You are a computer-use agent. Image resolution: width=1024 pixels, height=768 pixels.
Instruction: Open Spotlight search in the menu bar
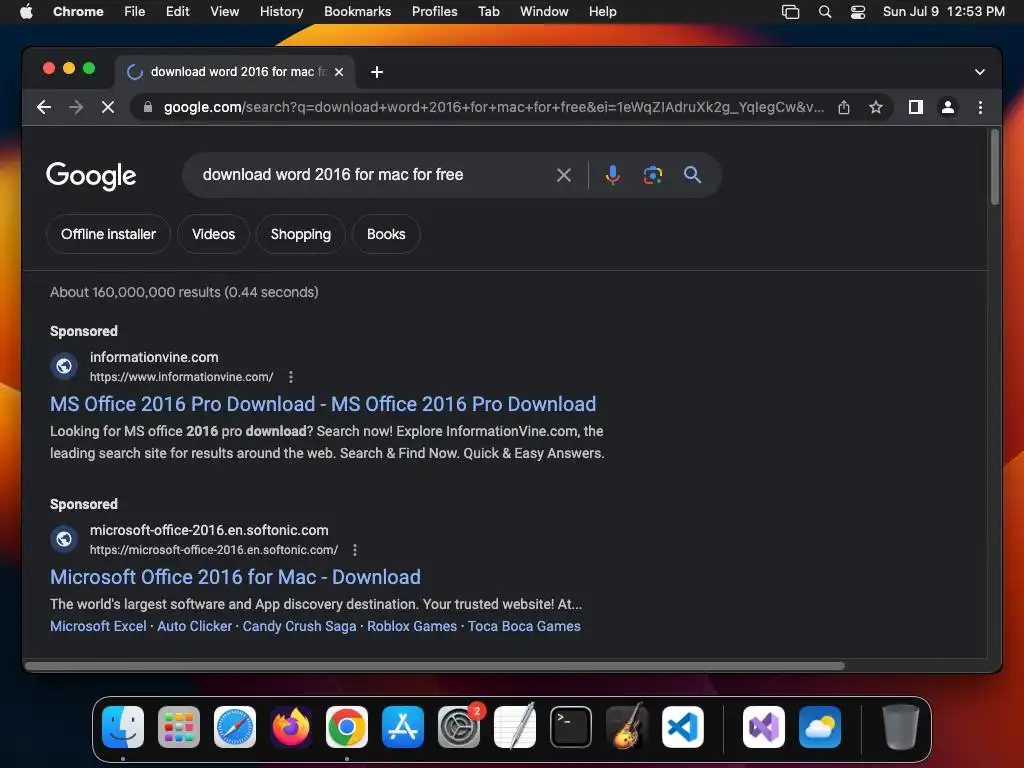click(x=825, y=12)
